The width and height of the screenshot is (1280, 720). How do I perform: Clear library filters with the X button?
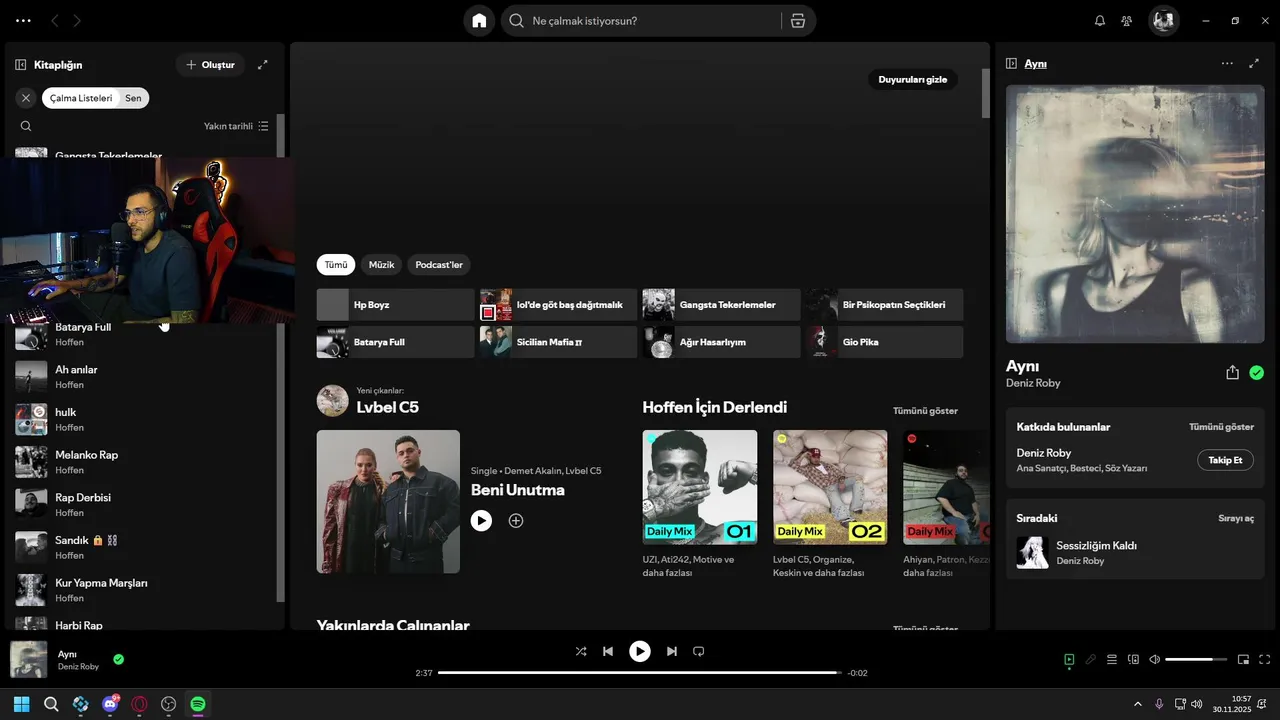pos(26,98)
